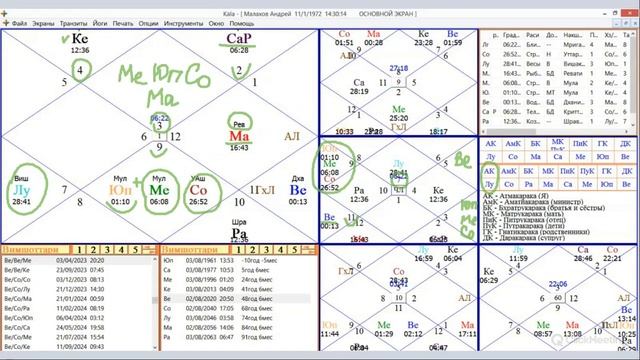Click the Kala icon in the title bar
This screenshot has width=640, height=360.
point(4,13)
